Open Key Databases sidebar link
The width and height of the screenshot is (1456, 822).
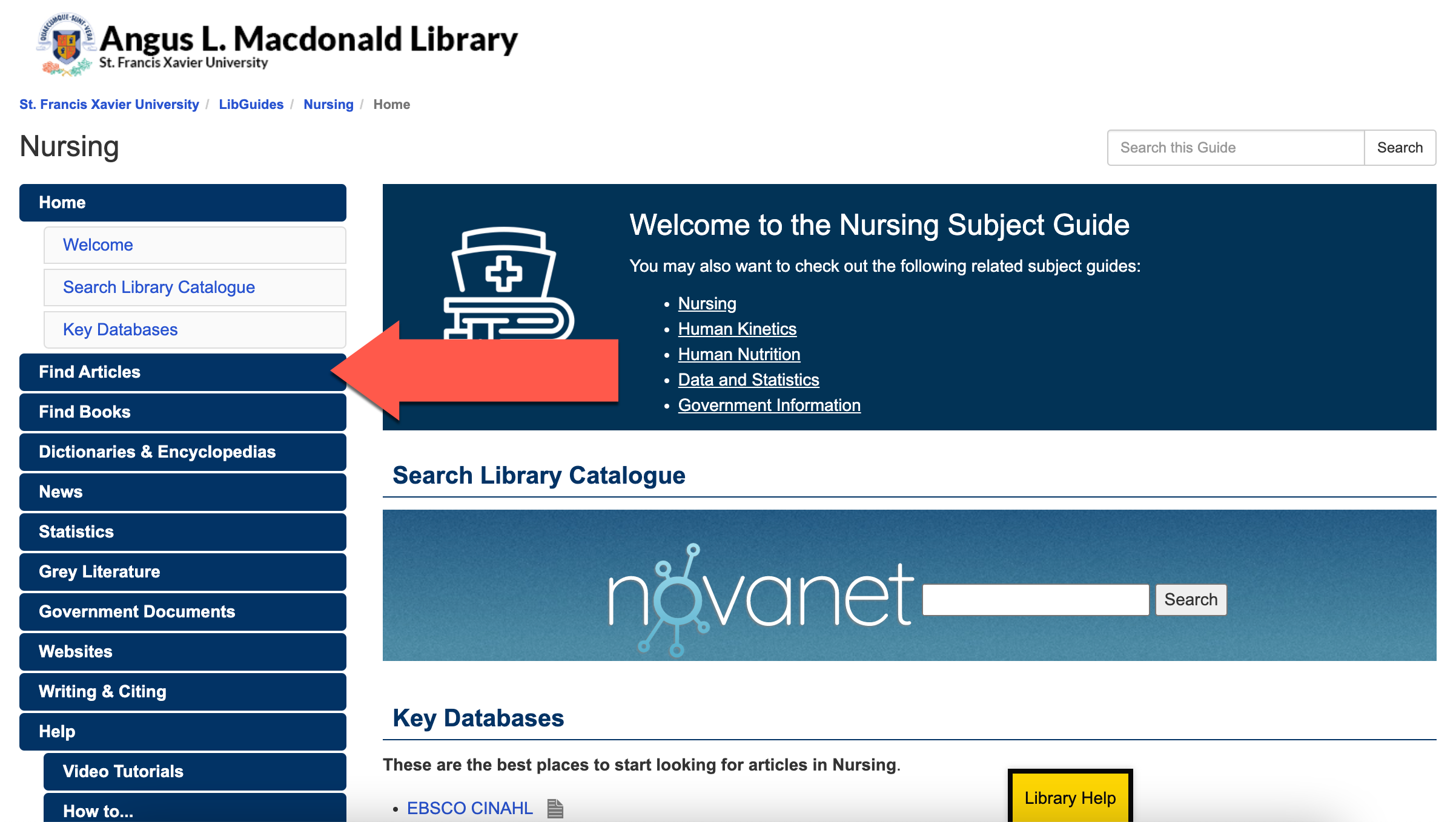(195, 330)
